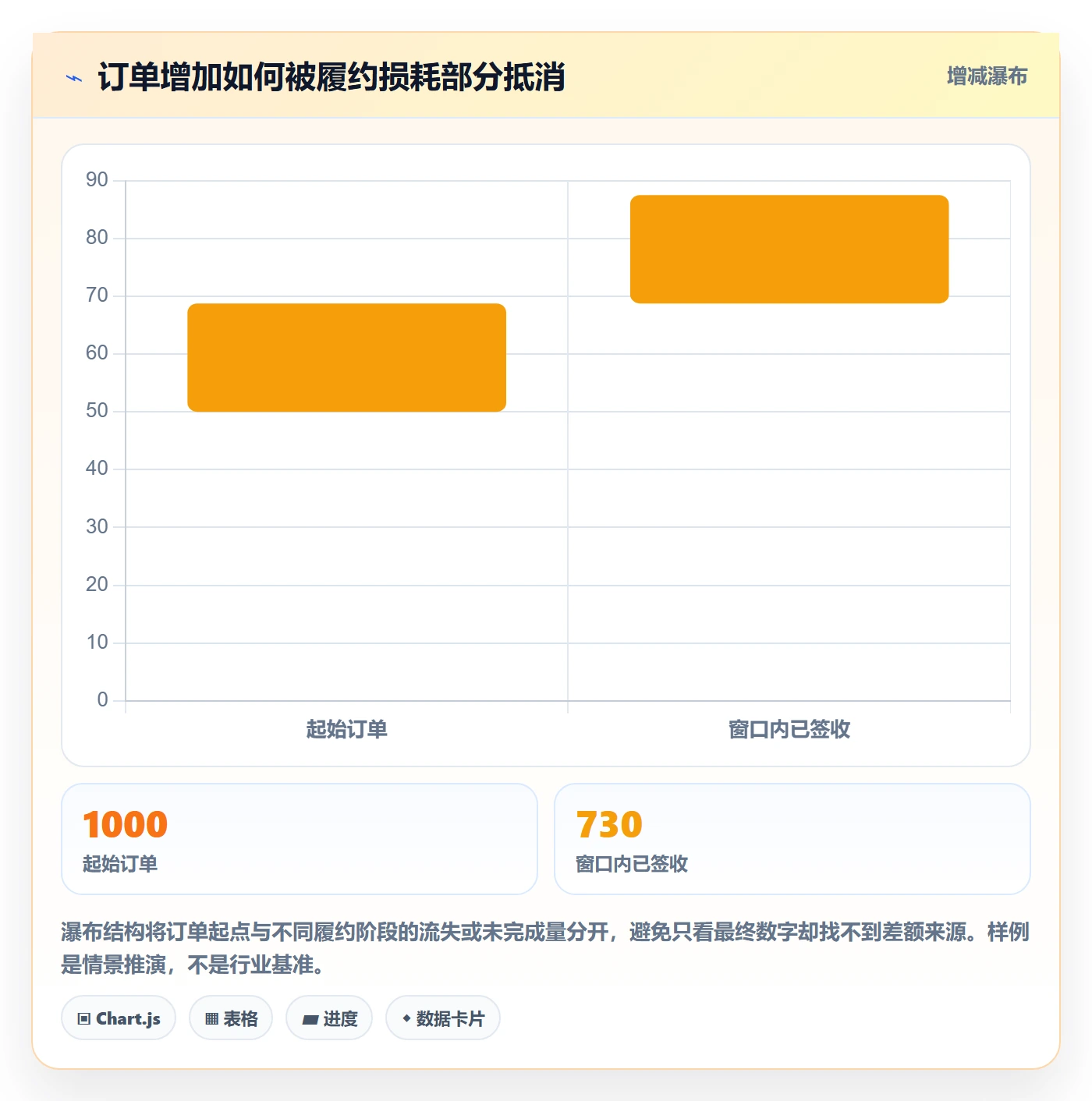1092x1101 pixels.
Task: Click the value 730
Action: coord(609,824)
